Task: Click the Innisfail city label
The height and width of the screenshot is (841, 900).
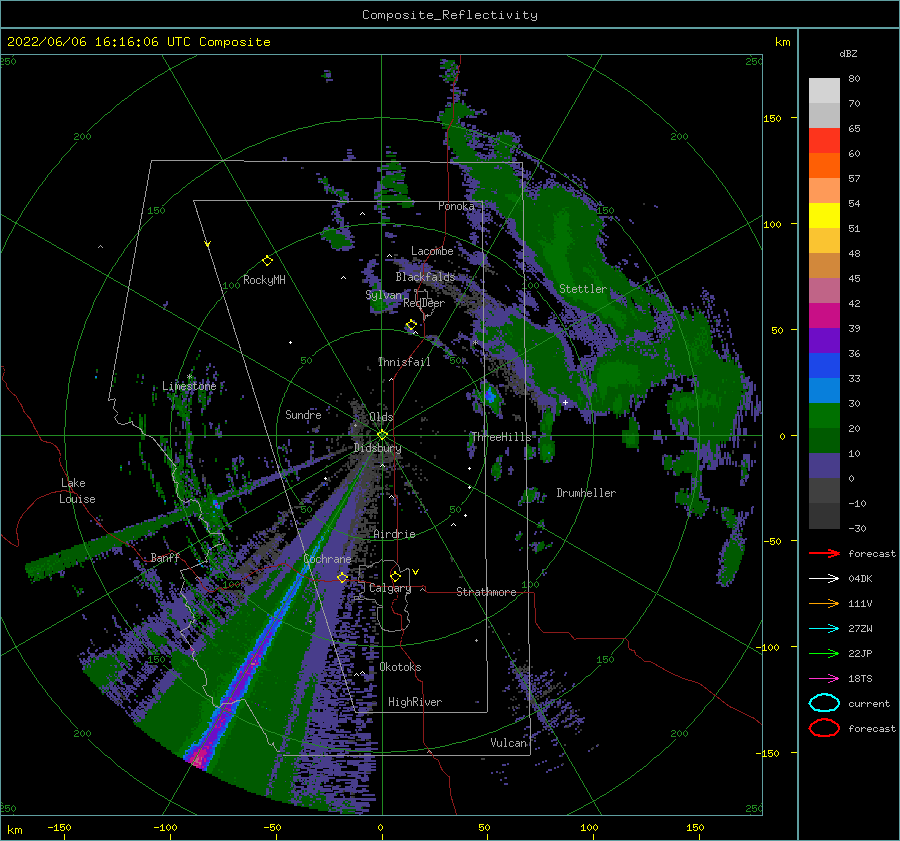Action: pos(404,362)
